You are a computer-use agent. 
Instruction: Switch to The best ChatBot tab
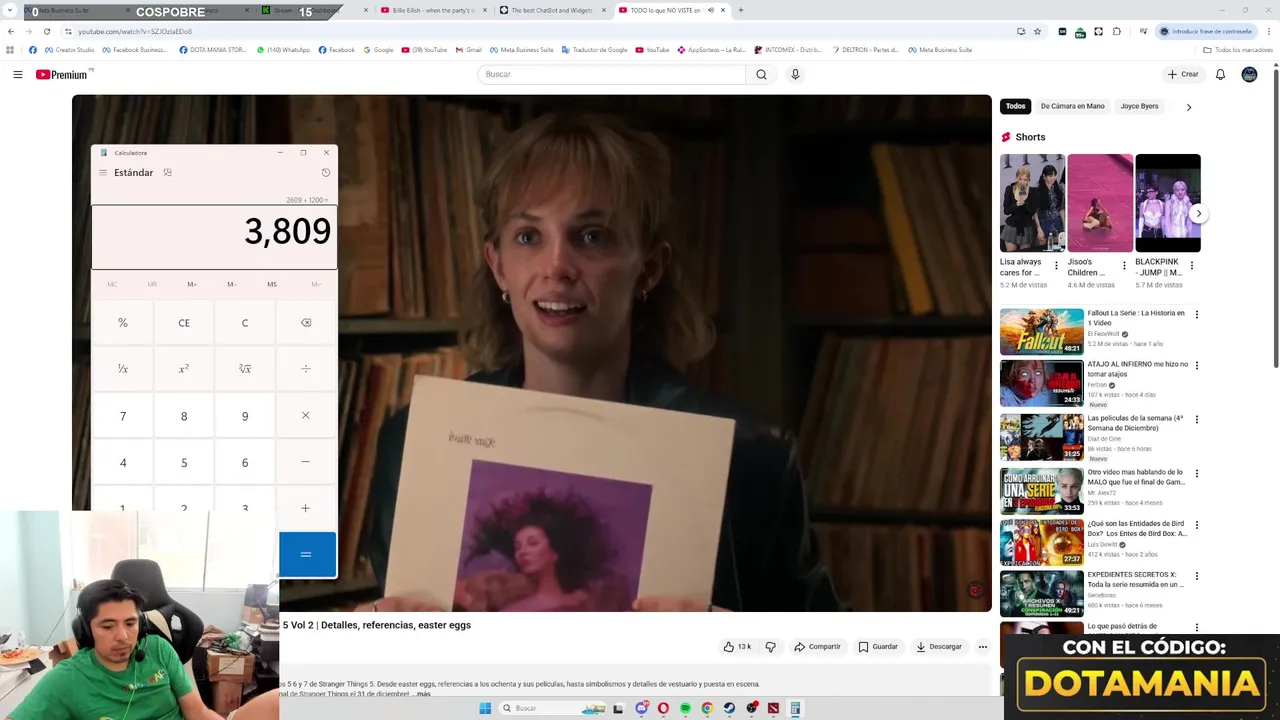coord(550,10)
